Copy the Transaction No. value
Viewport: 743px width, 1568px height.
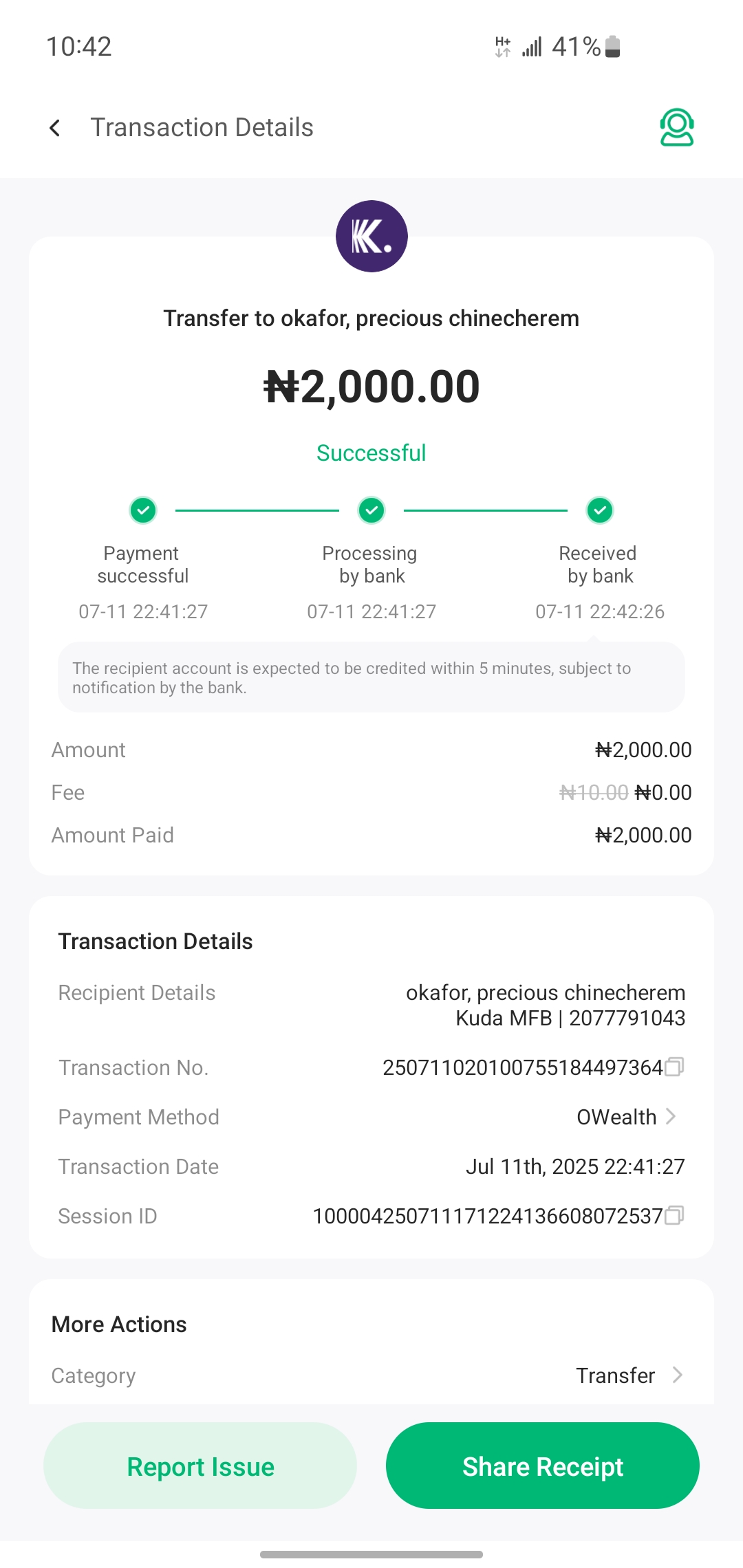(674, 1067)
